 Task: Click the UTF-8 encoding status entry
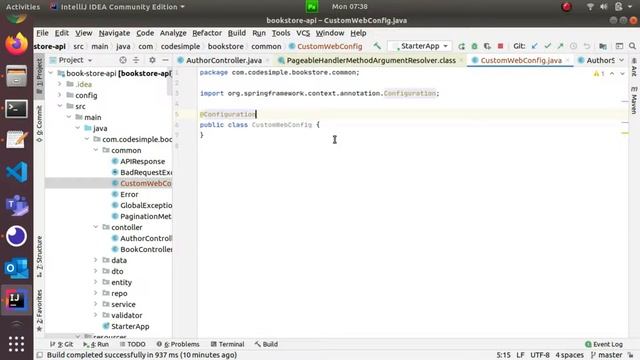coord(540,355)
